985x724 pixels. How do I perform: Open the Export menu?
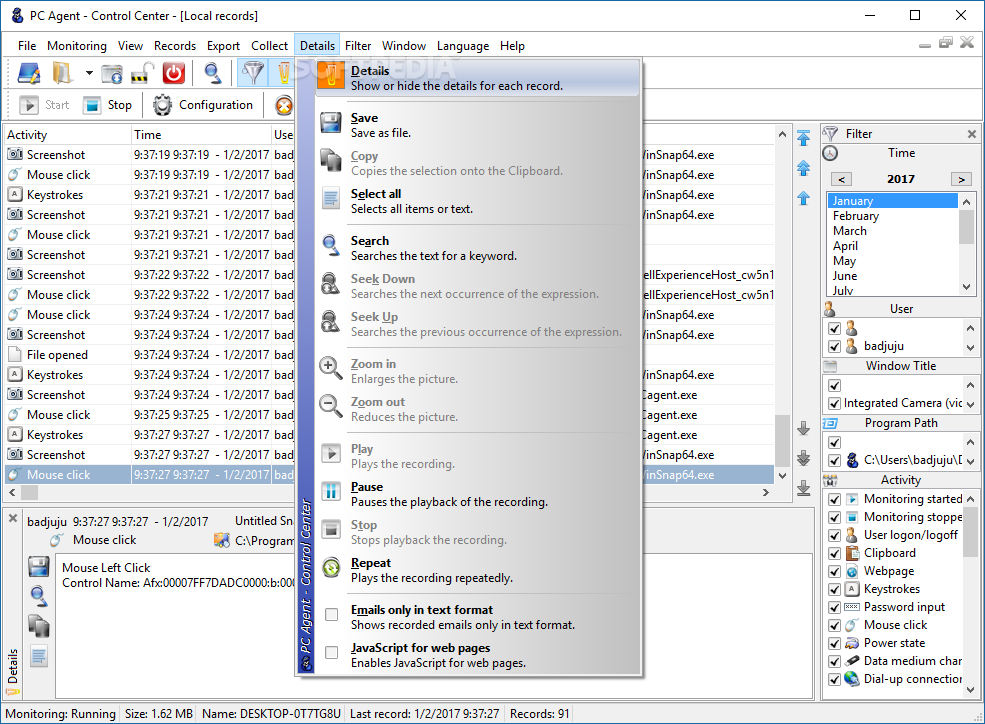223,46
